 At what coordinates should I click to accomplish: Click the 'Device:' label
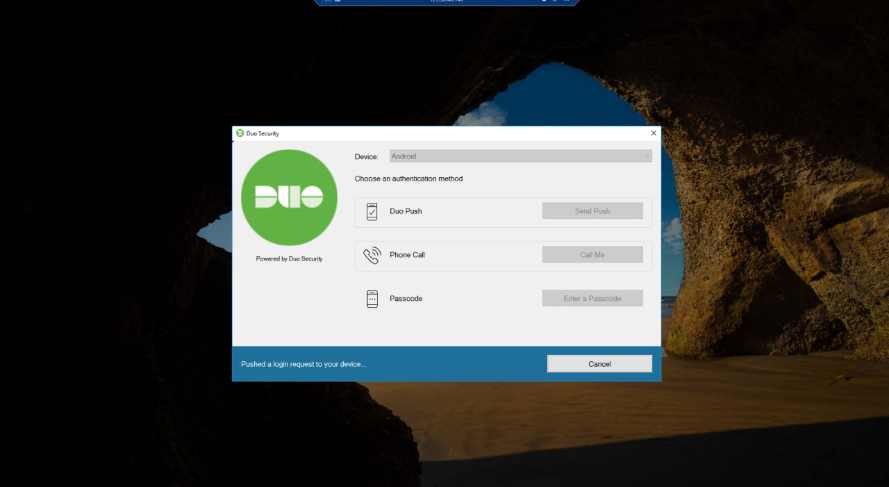(366, 156)
